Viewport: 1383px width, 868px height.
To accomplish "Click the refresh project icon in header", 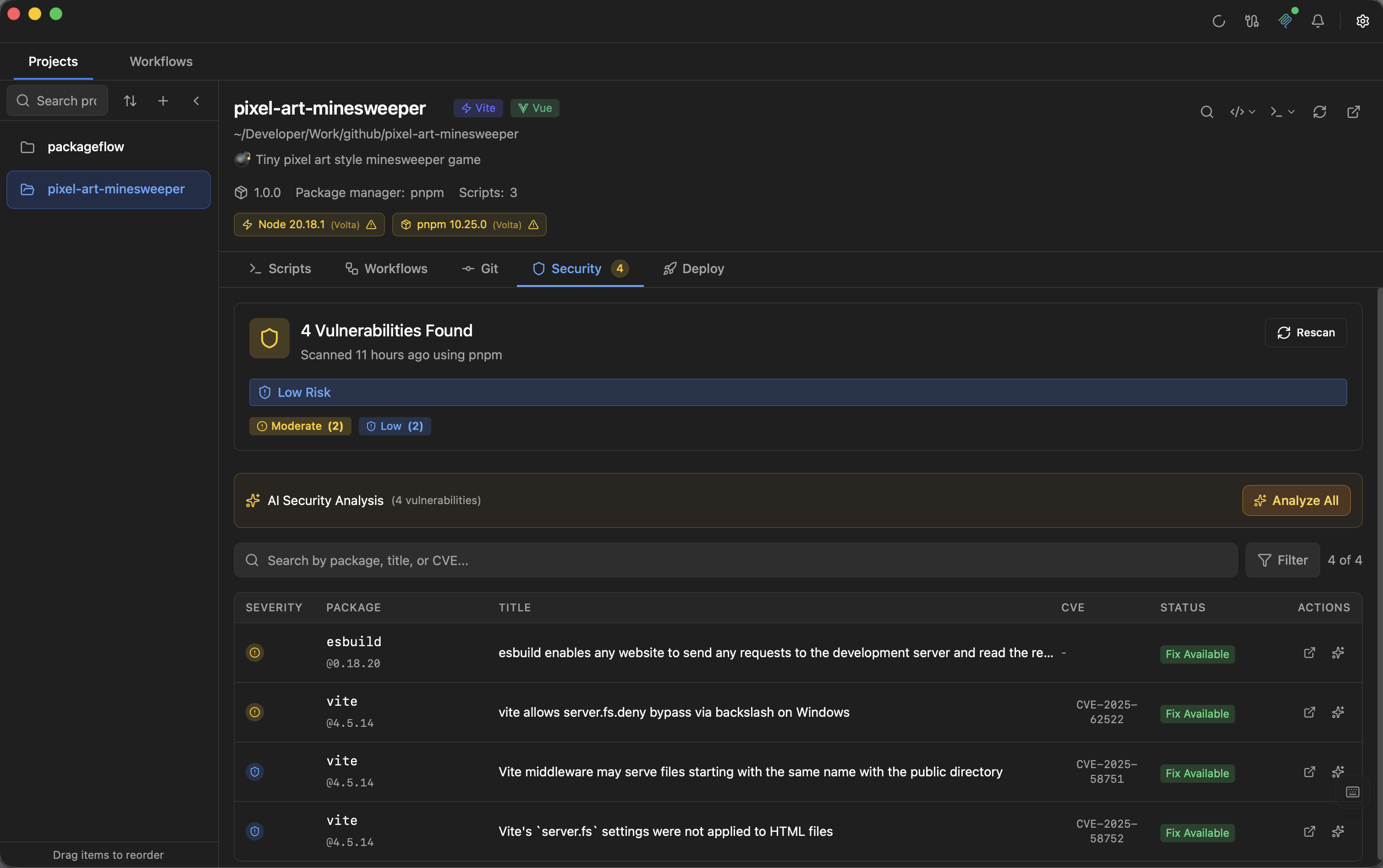I will (x=1319, y=112).
